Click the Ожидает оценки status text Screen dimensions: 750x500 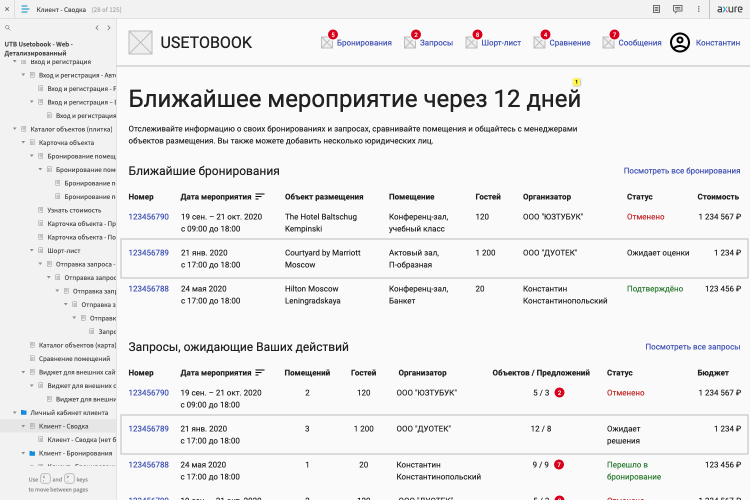[658, 253]
